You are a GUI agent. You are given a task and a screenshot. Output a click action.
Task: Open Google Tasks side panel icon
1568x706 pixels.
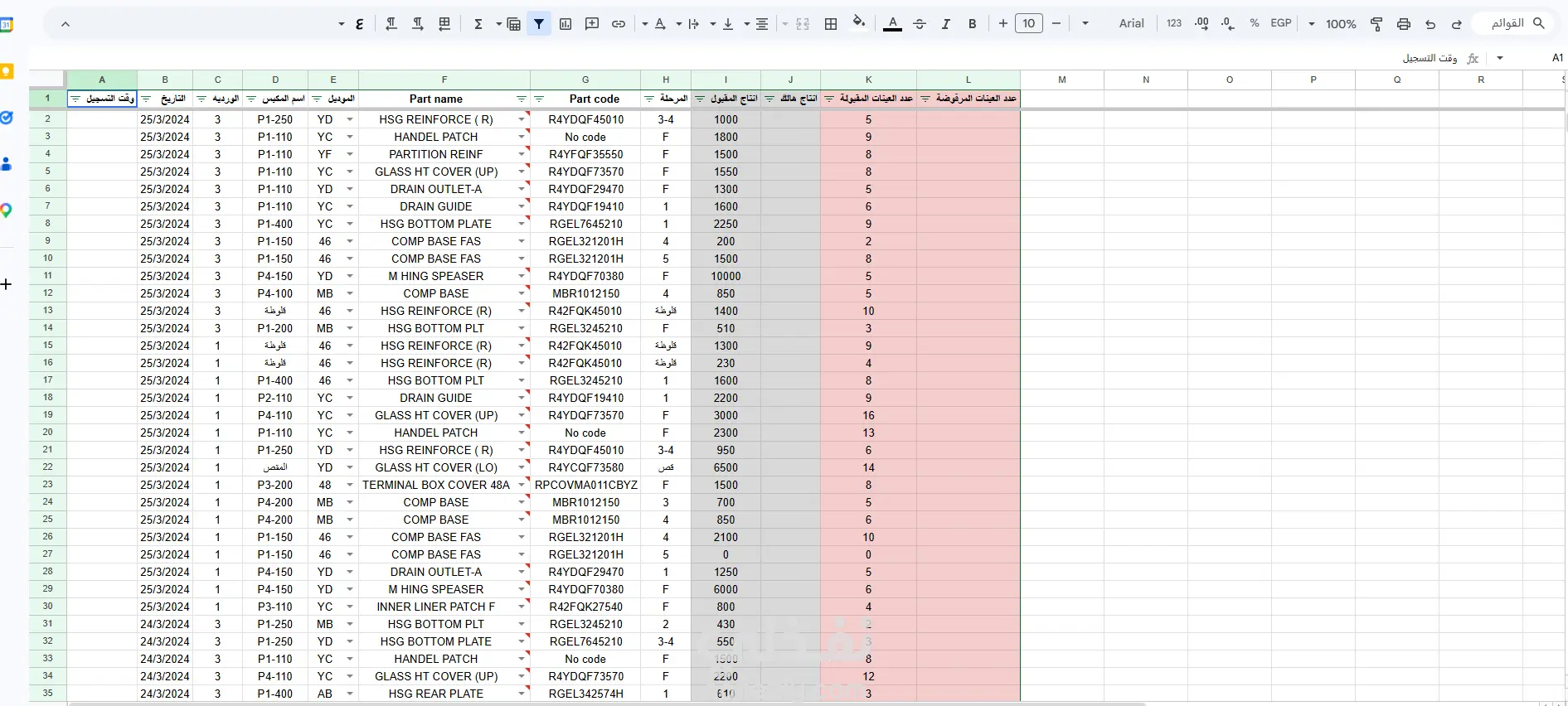pyautogui.click(x=6, y=118)
